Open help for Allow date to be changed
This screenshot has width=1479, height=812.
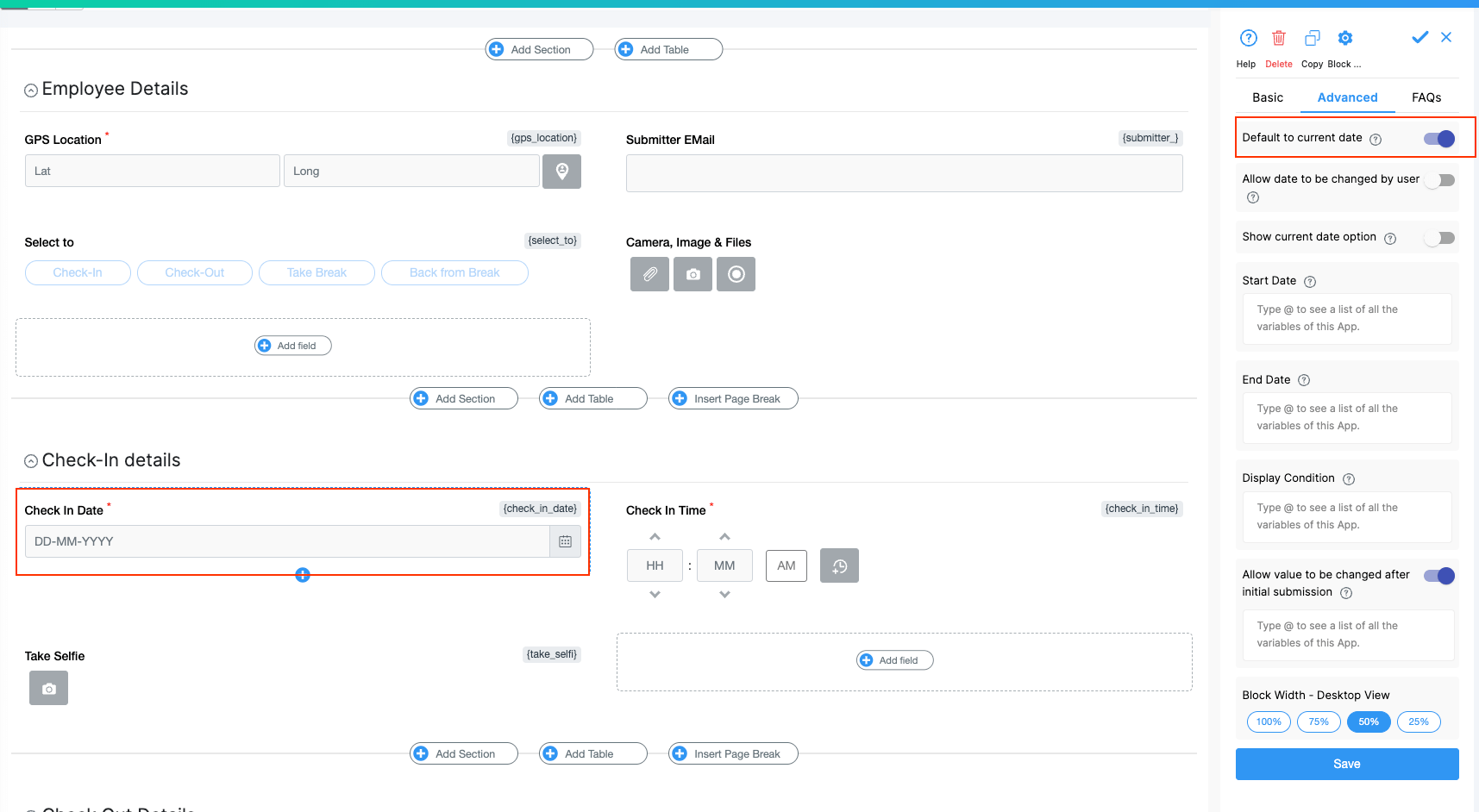1253,197
